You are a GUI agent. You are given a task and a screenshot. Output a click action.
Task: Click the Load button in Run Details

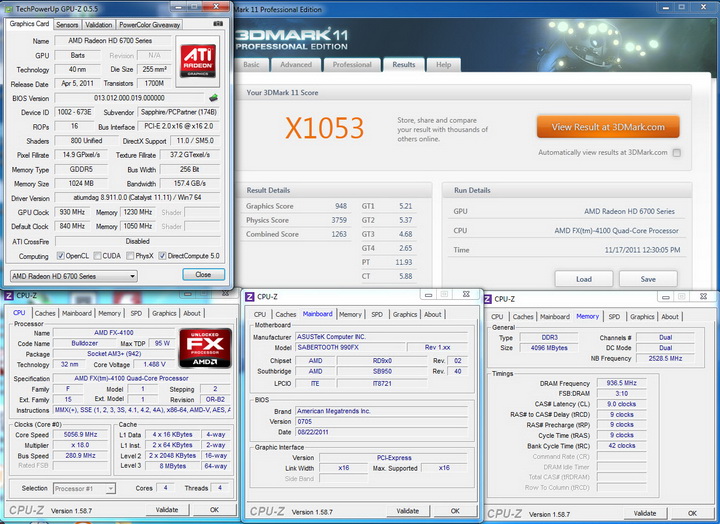tap(584, 279)
